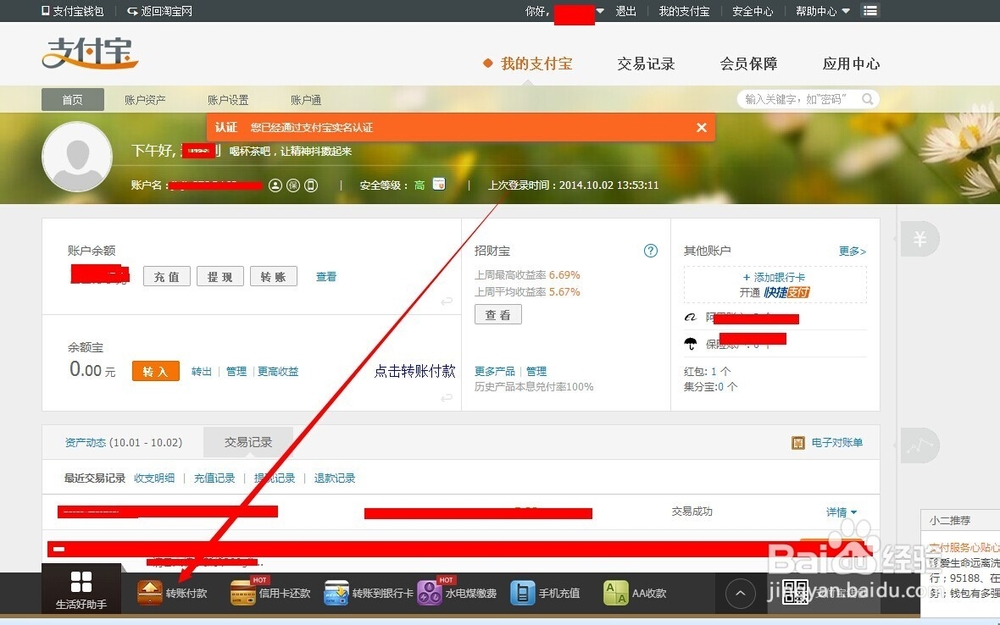Open 账户资产 sub-navigation tab
This screenshot has height=625, width=1000.
[145, 99]
